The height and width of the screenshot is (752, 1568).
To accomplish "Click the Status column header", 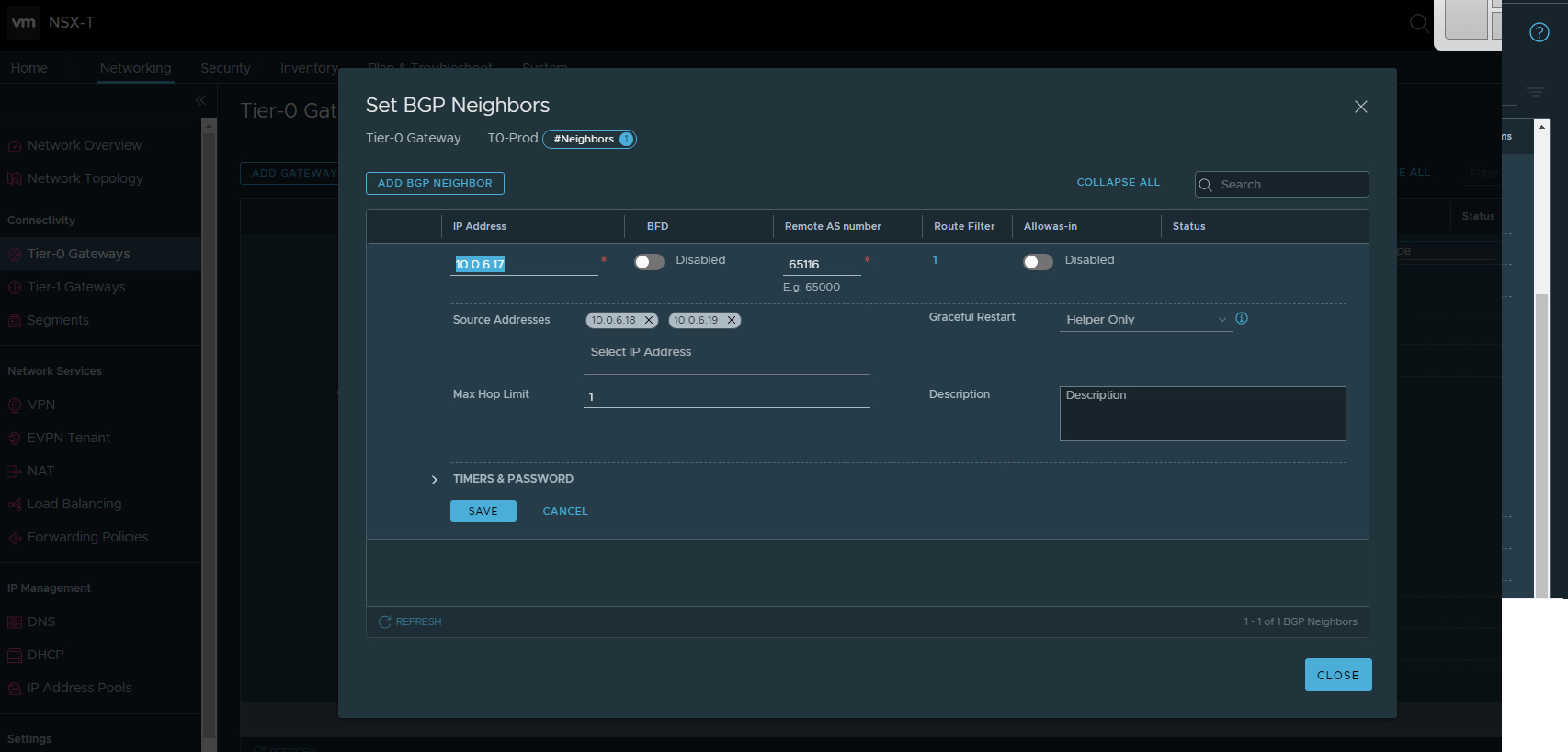I will coord(1188,226).
